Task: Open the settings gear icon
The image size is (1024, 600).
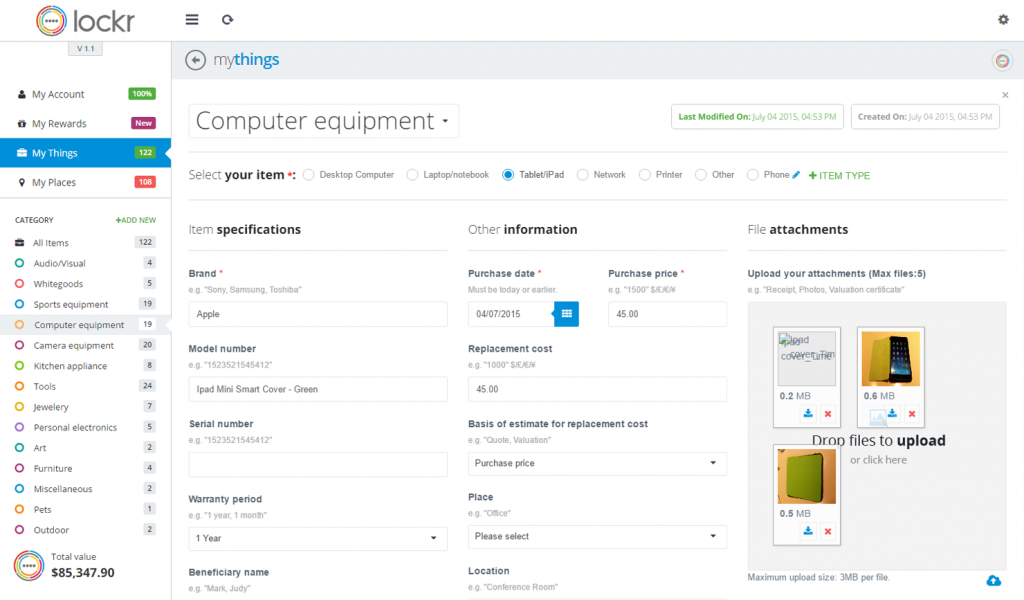Action: tap(1003, 20)
